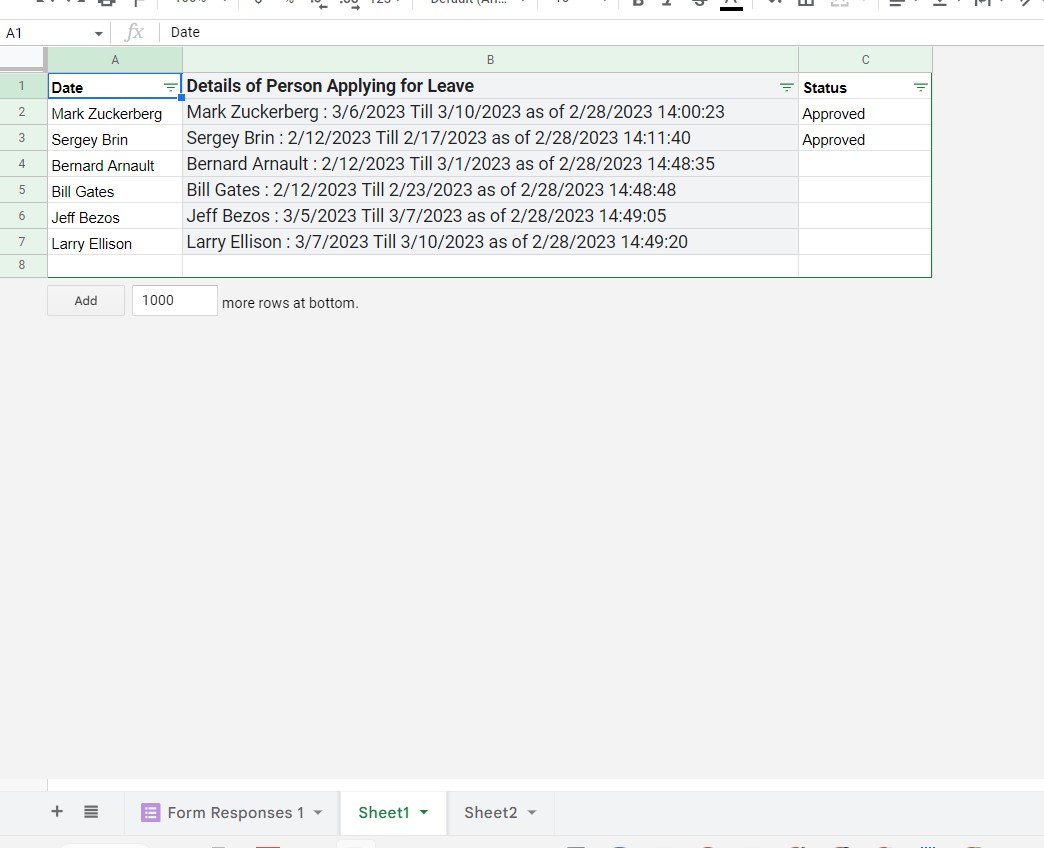Click the Status header cell text
Image resolution: width=1044 pixels, height=848 pixels.
825,88
